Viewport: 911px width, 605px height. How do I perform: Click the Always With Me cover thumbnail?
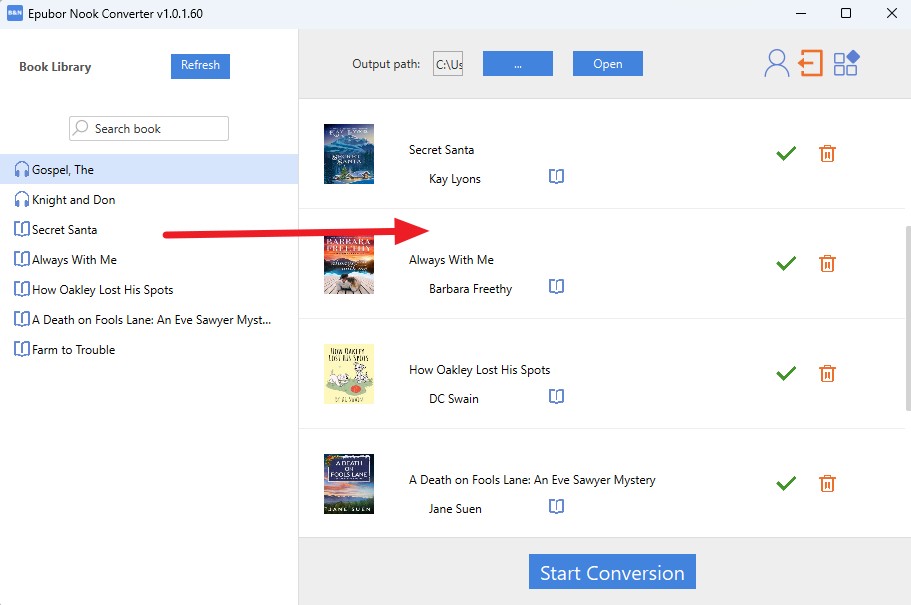pyautogui.click(x=349, y=264)
